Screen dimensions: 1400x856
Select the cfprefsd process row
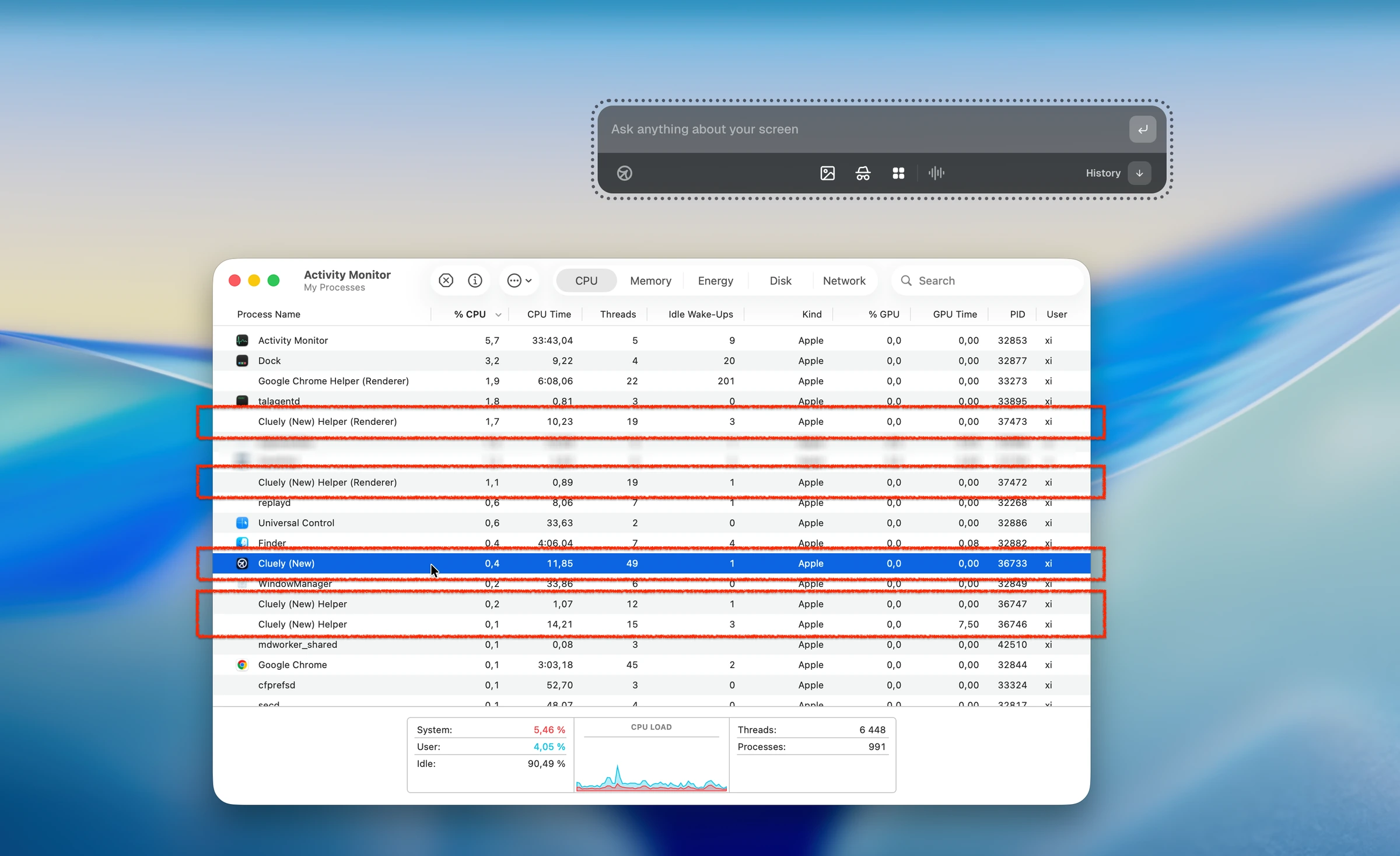652,685
